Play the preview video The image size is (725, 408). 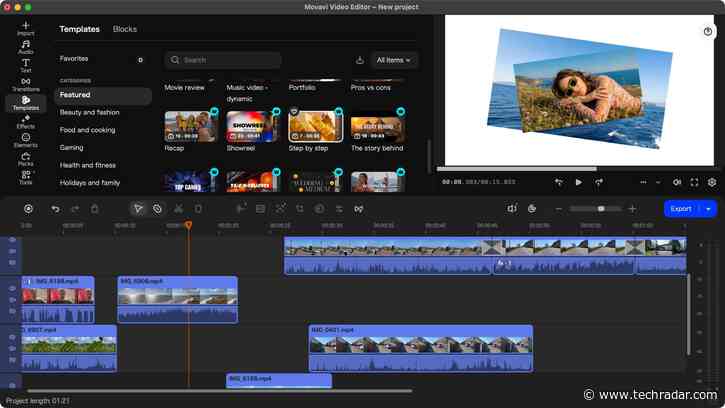click(x=578, y=182)
